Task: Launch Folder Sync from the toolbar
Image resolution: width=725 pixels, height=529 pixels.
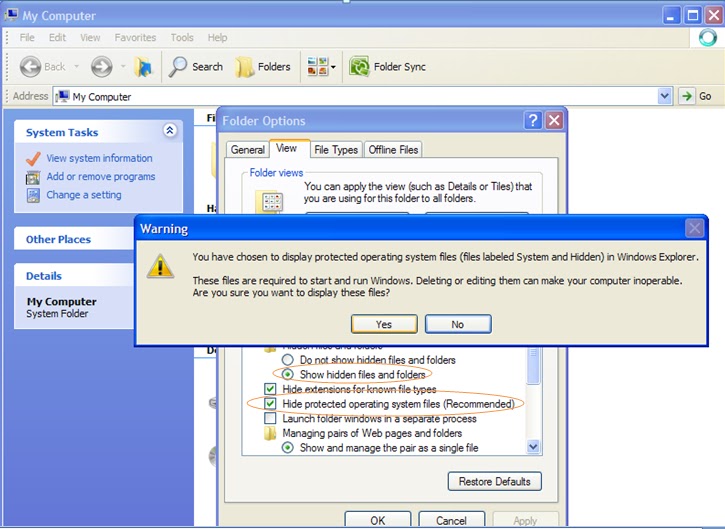Action: click(387, 67)
